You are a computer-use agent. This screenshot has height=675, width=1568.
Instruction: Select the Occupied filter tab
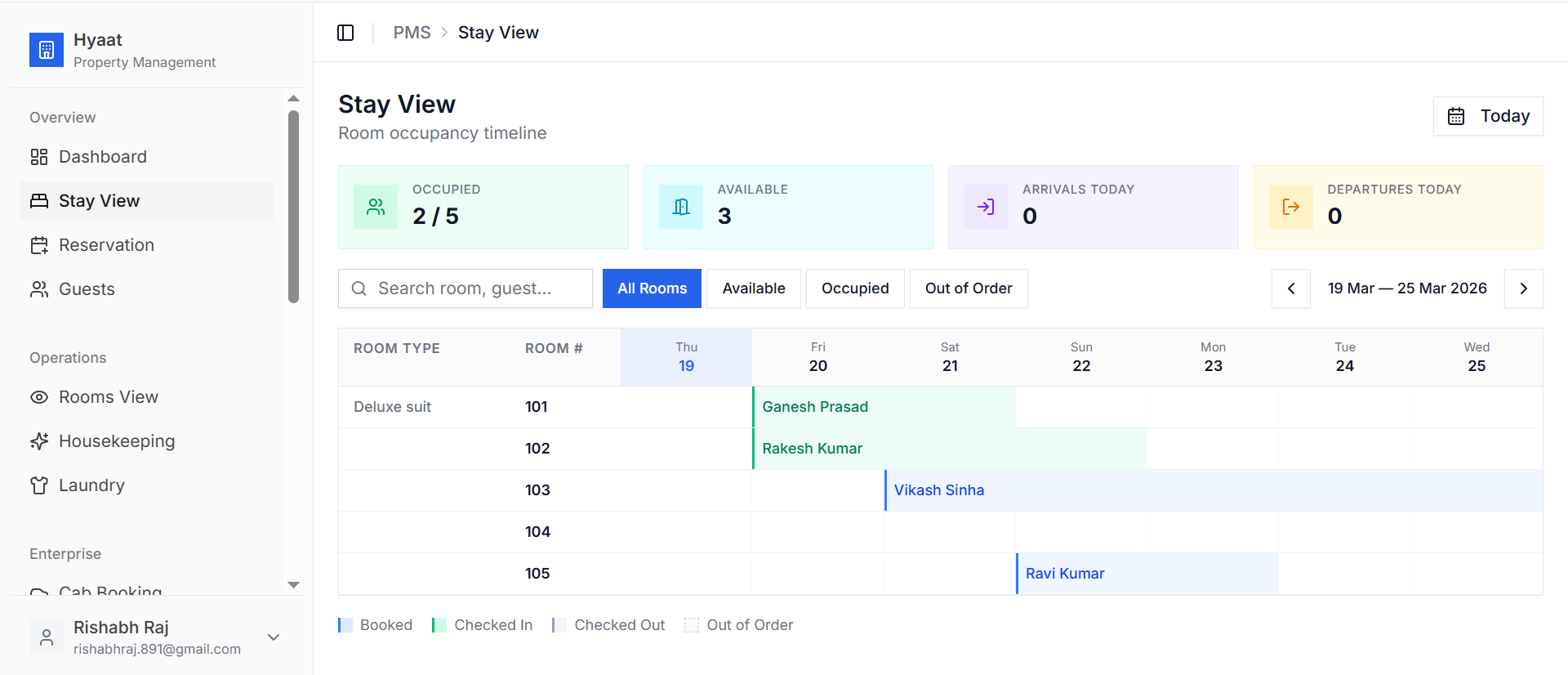tap(855, 288)
